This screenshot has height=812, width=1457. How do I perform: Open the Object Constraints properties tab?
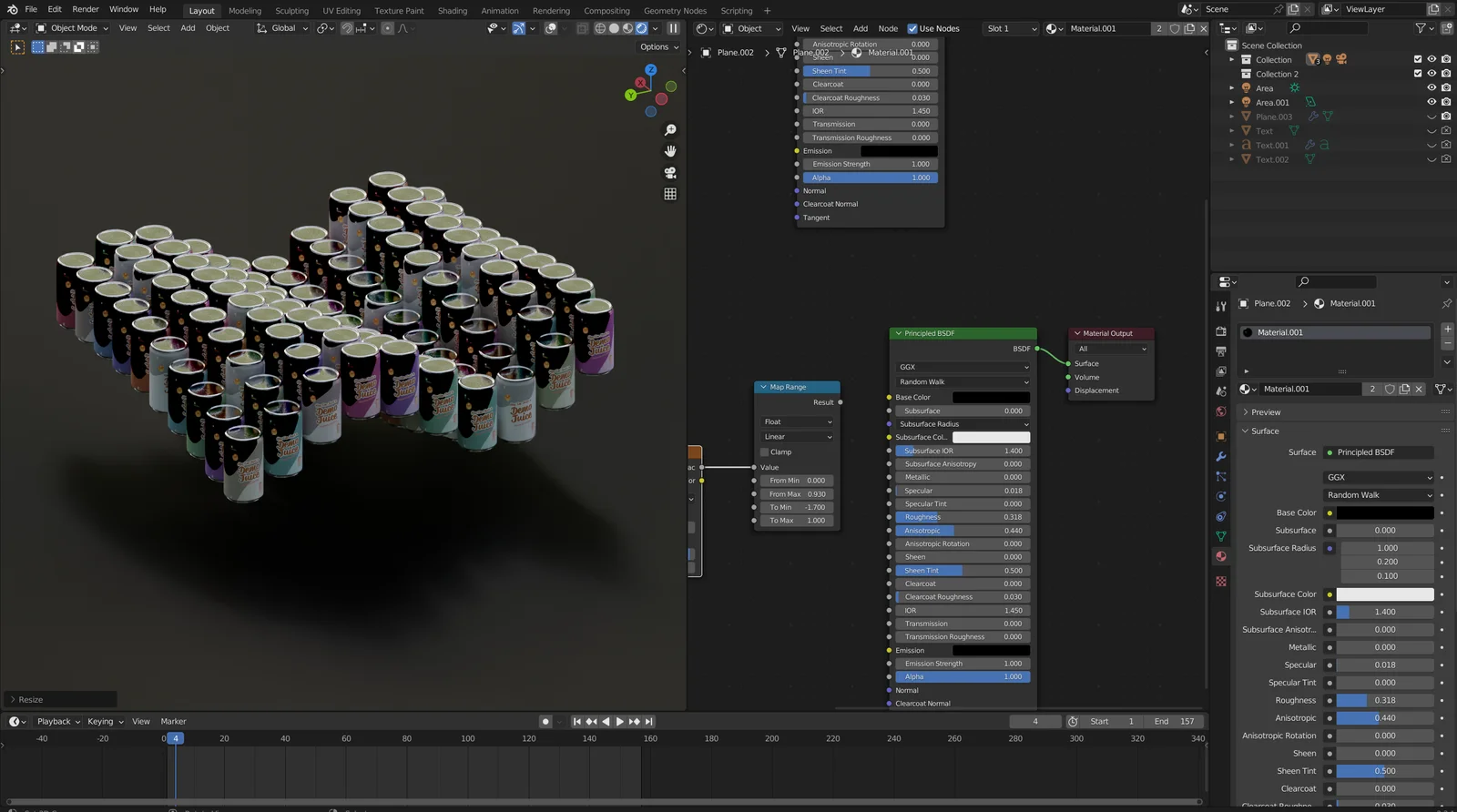[x=1221, y=516]
